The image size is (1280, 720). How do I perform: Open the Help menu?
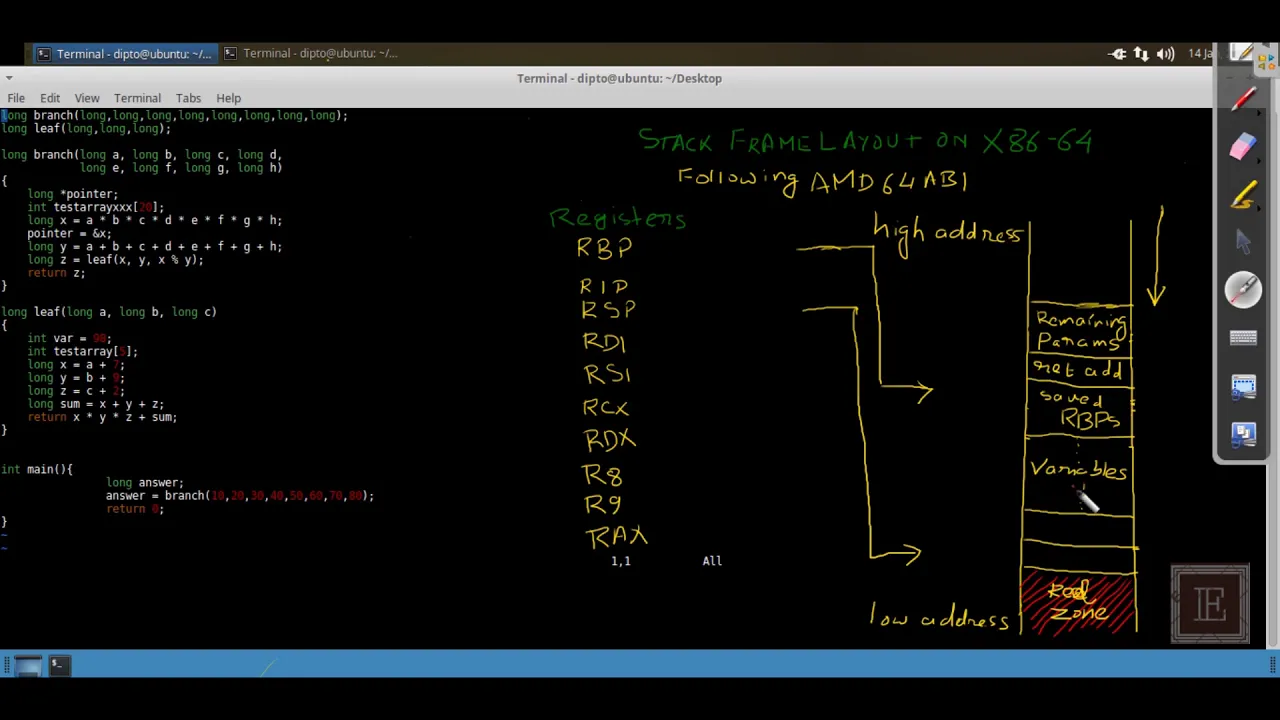click(228, 98)
